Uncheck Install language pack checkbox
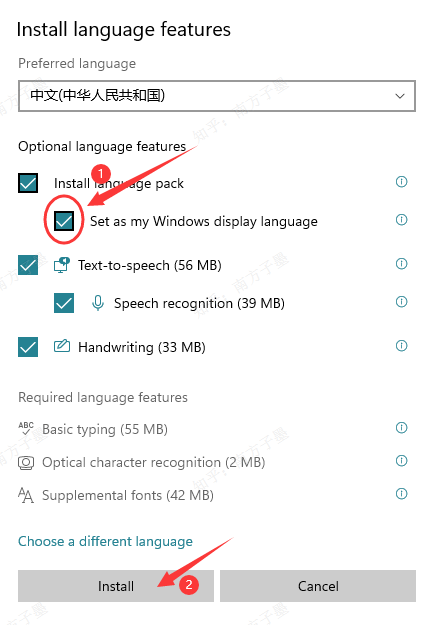433x625 pixels. 28,183
